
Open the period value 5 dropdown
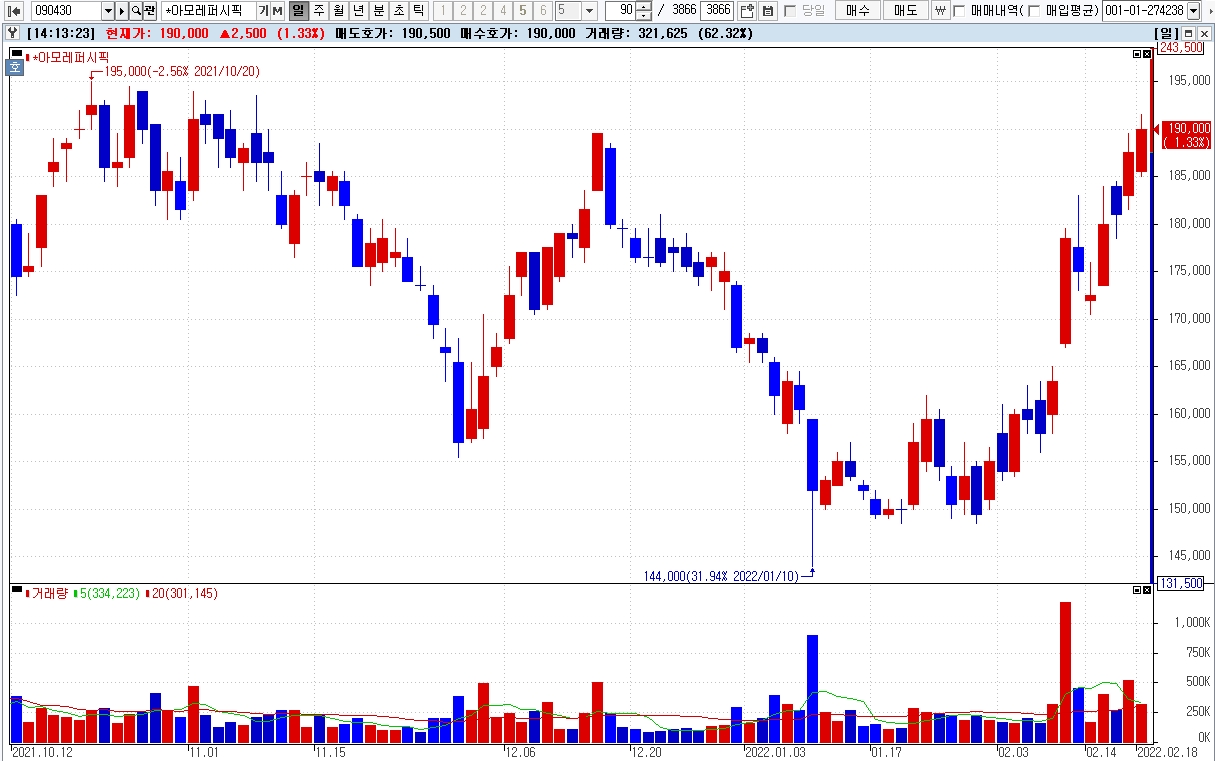point(589,11)
